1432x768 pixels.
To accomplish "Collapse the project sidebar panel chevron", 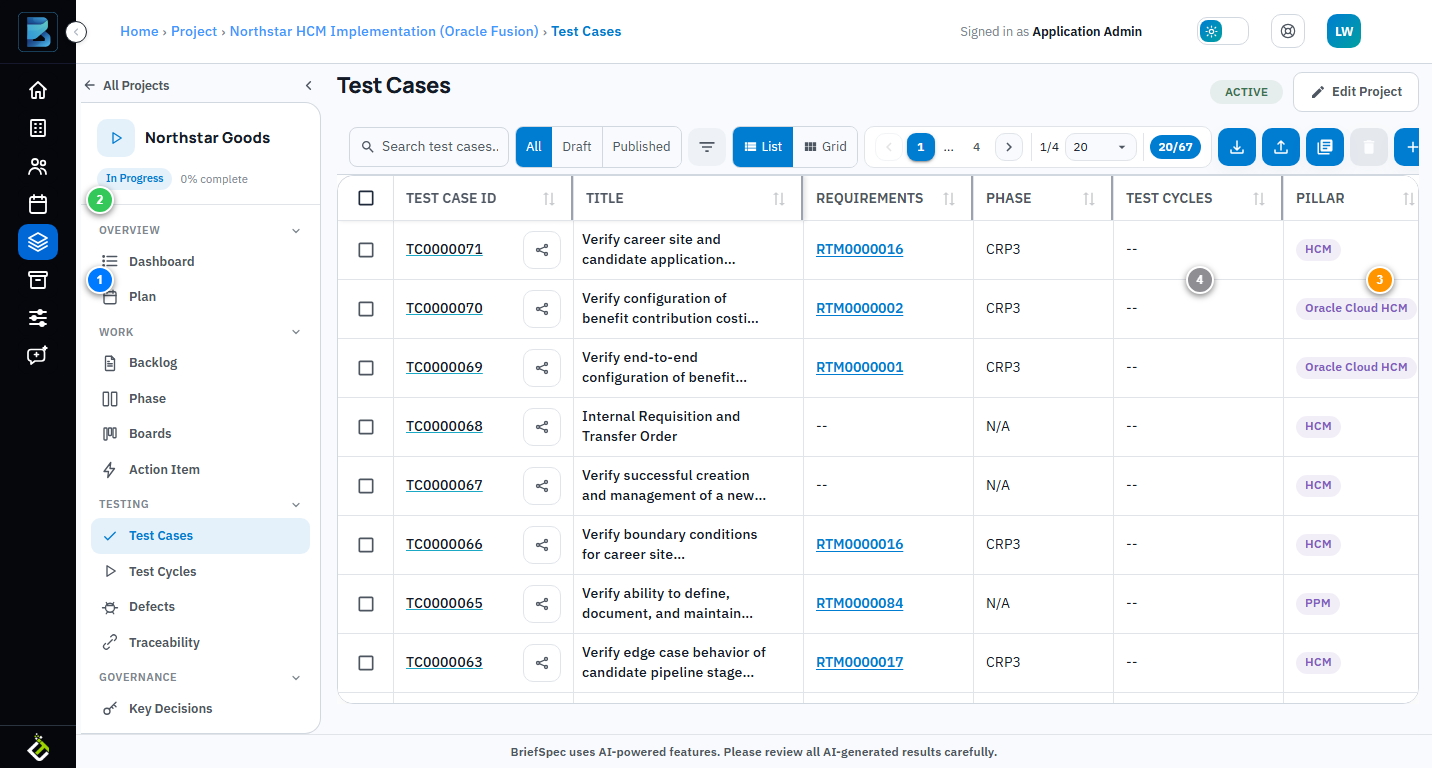I will pos(309,86).
